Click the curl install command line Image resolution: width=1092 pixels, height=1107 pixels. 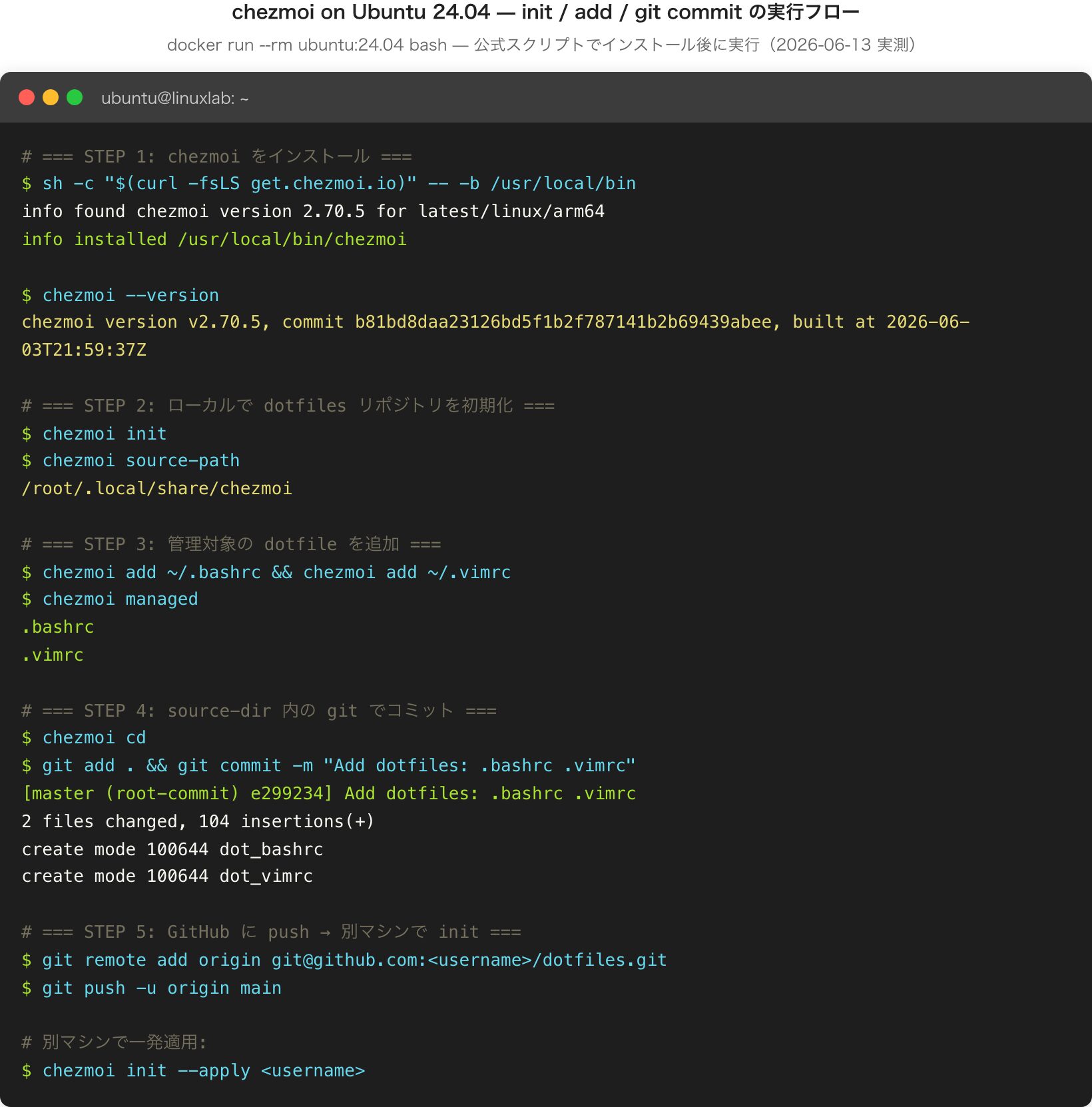329,184
